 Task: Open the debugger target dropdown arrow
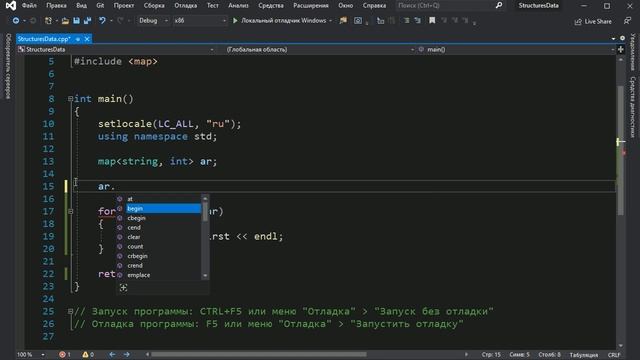pos(330,20)
